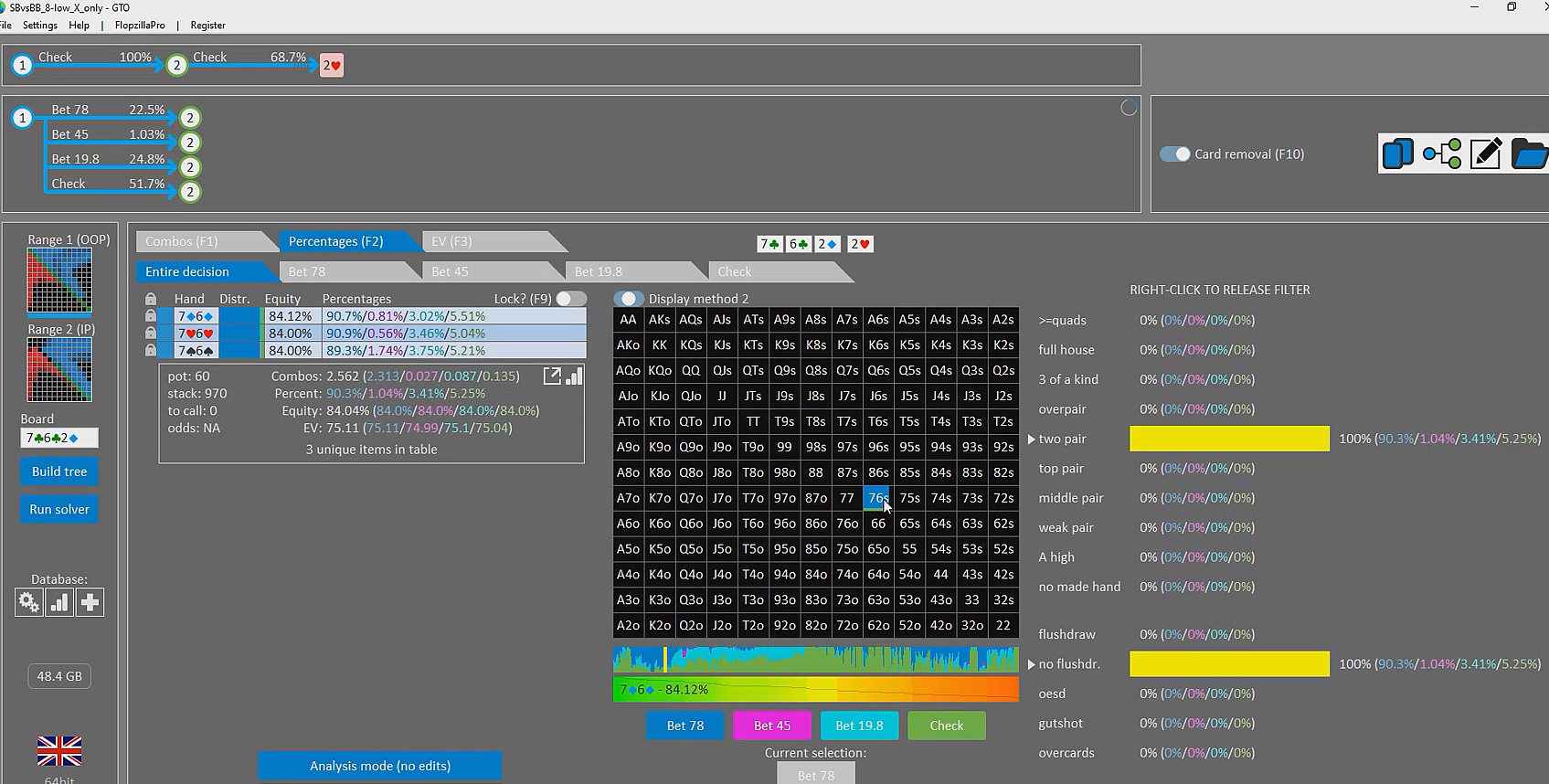Select the AA cell in matrix
This screenshot has height=784, width=1549.
pyautogui.click(x=628, y=320)
